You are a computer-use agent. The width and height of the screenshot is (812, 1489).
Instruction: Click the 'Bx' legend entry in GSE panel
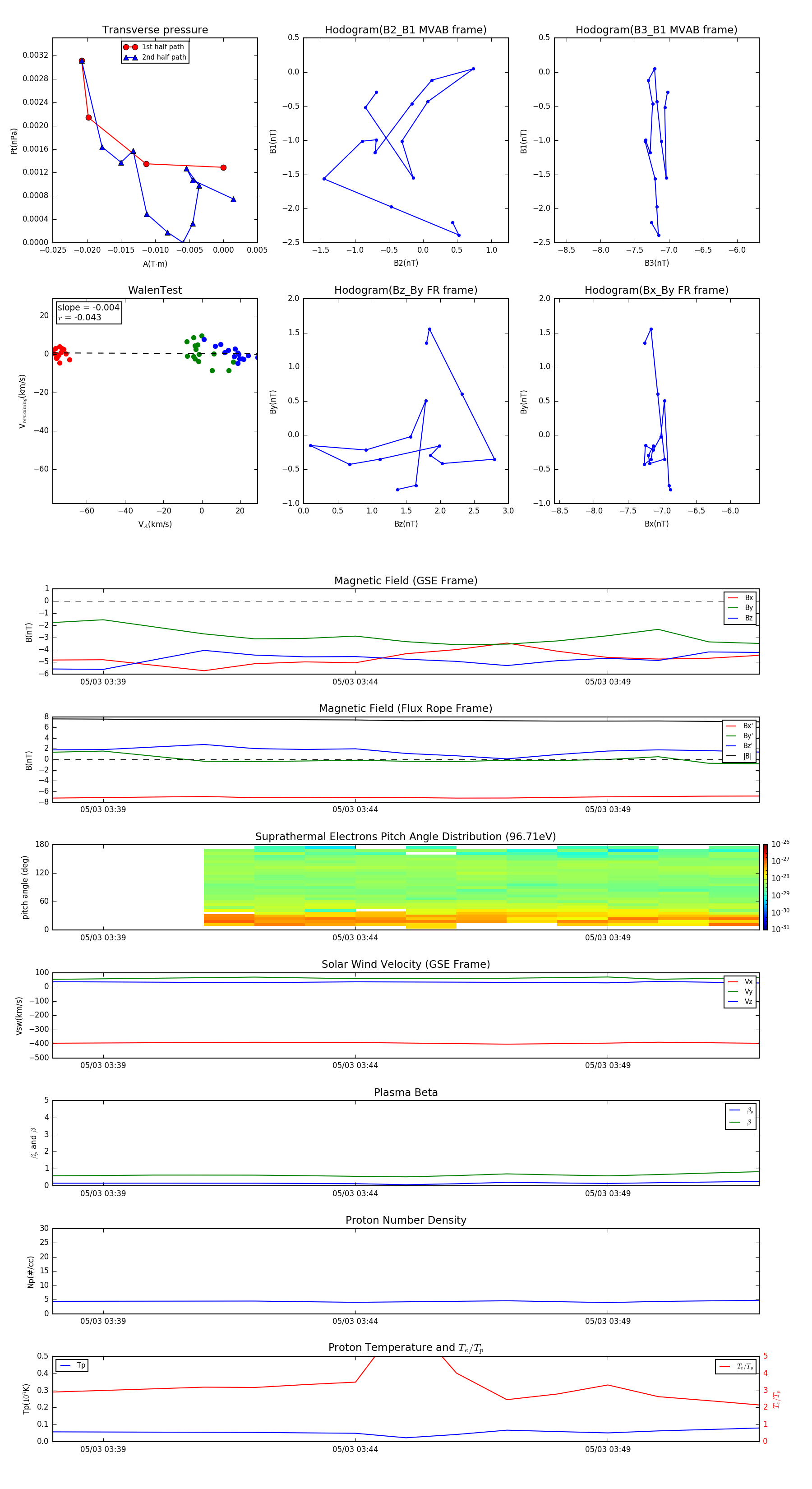pyautogui.click(x=740, y=598)
